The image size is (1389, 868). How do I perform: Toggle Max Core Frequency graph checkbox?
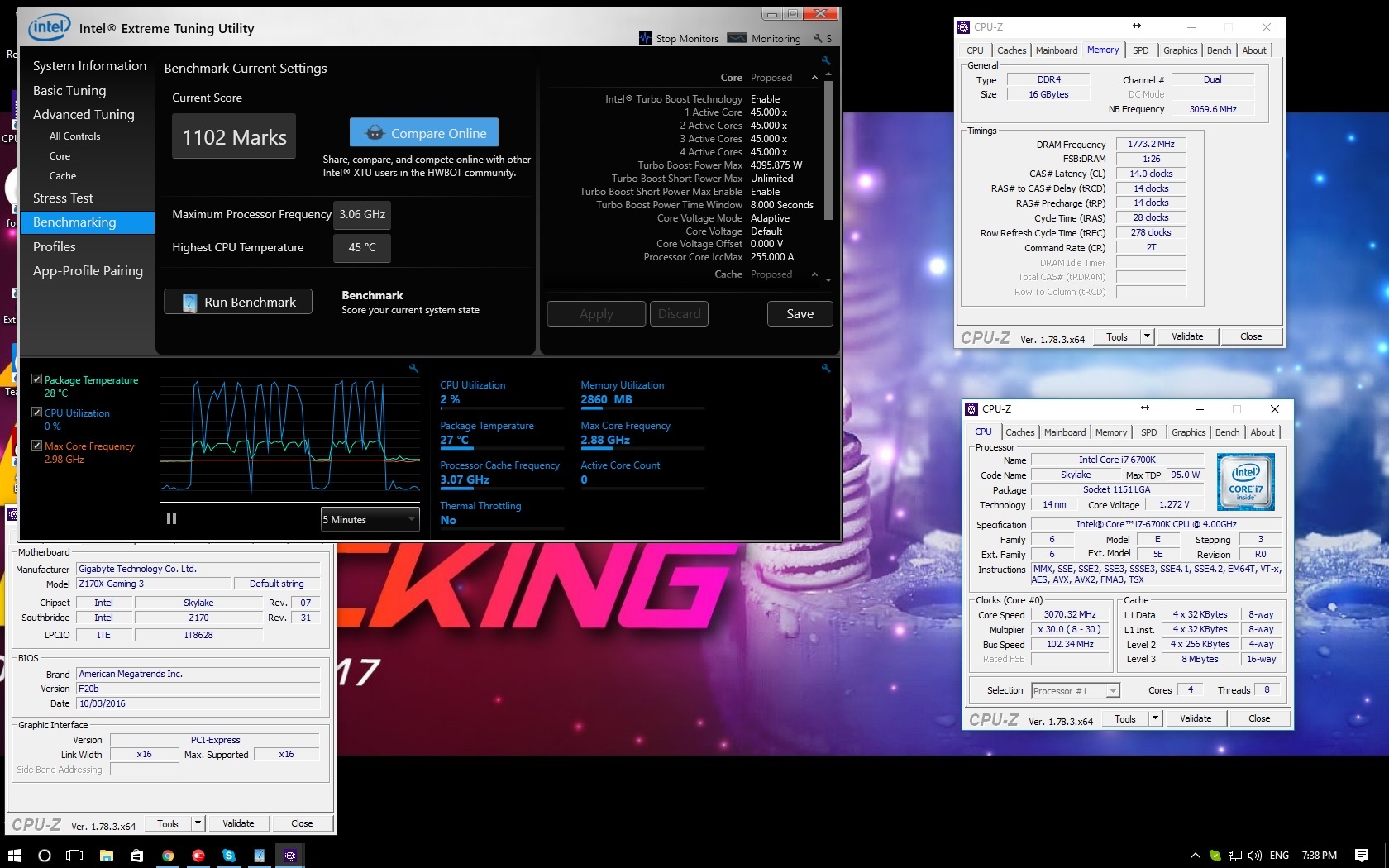(x=36, y=446)
